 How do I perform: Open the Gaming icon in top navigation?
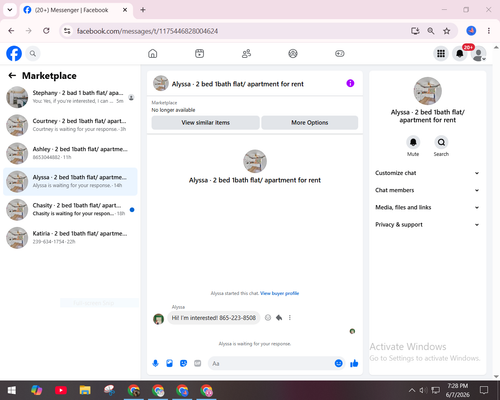pos(340,53)
